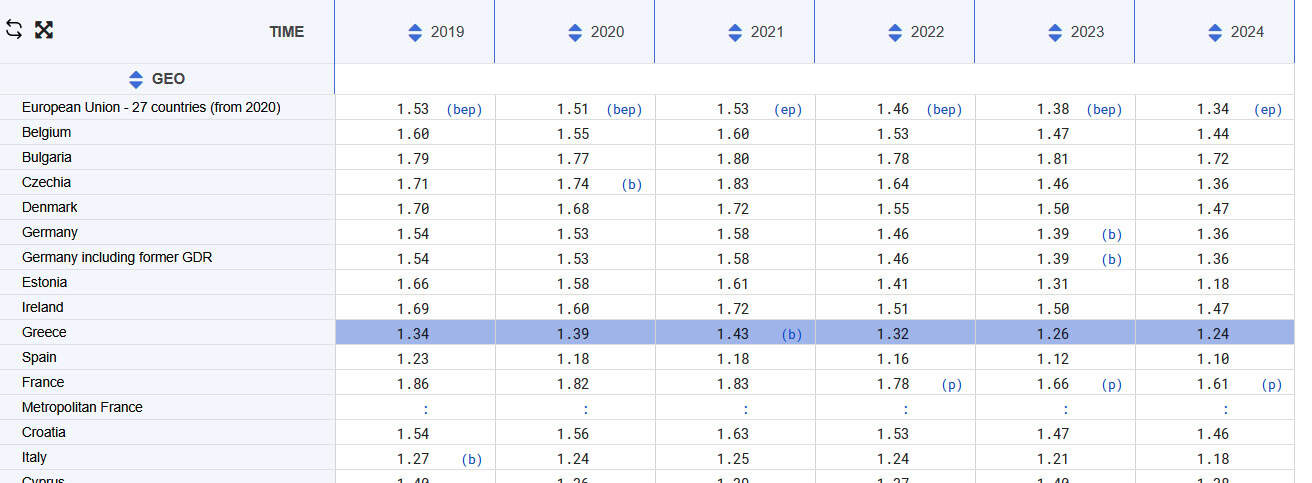Viewport: 1312px width, 483px height.
Task: Click Bulgaria's 2019 value 1.79
Action: (x=413, y=159)
